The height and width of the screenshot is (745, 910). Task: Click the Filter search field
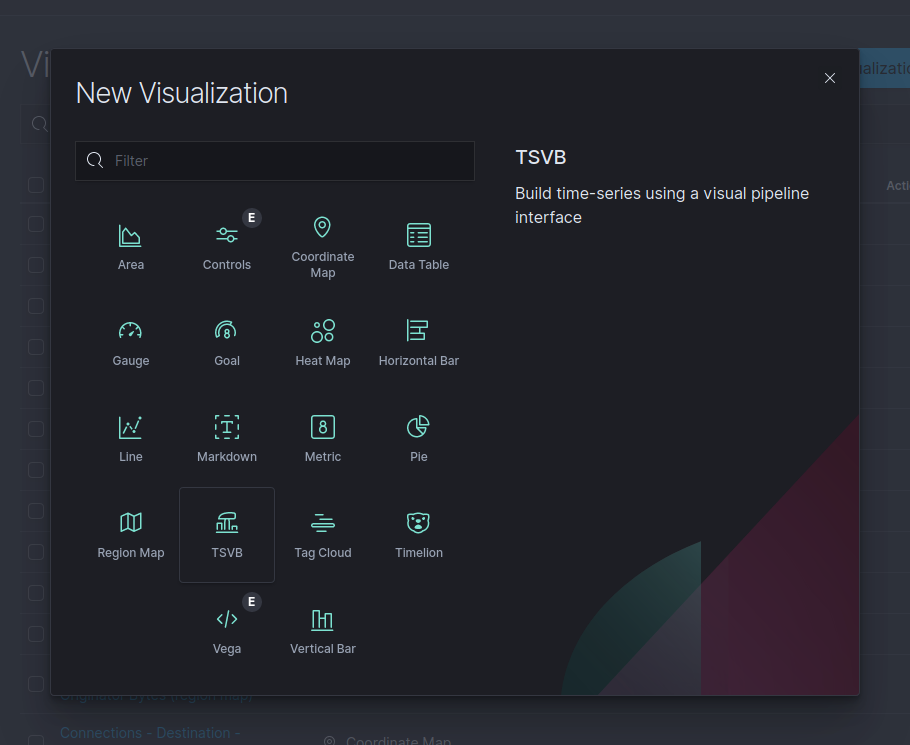coord(274,160)
